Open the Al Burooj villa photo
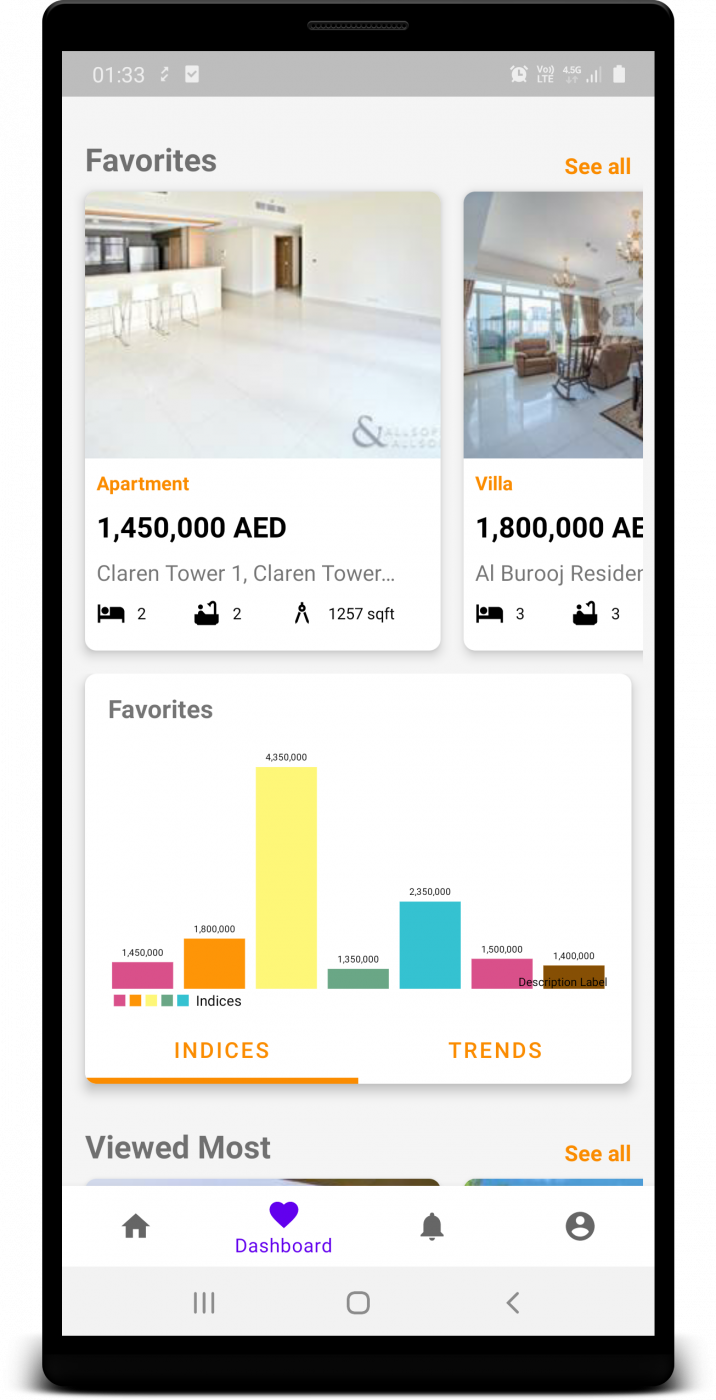The image size is (716, 1400). coord(553,325)
